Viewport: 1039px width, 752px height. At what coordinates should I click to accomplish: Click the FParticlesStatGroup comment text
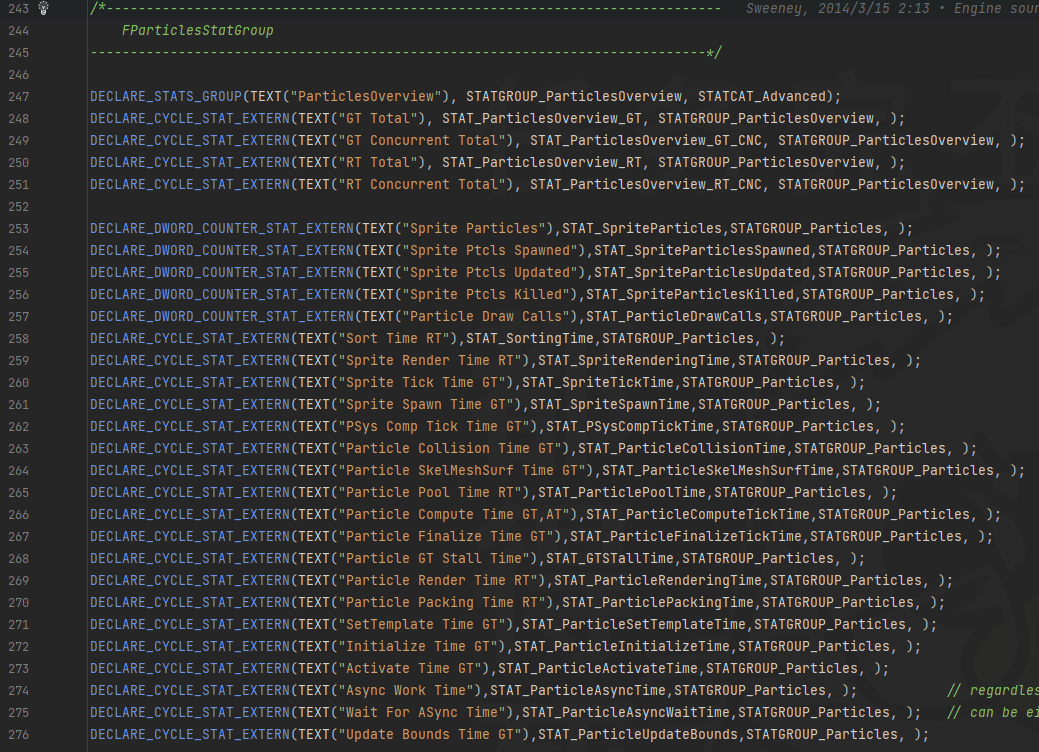pyautogui.click(x=197, y=30)
